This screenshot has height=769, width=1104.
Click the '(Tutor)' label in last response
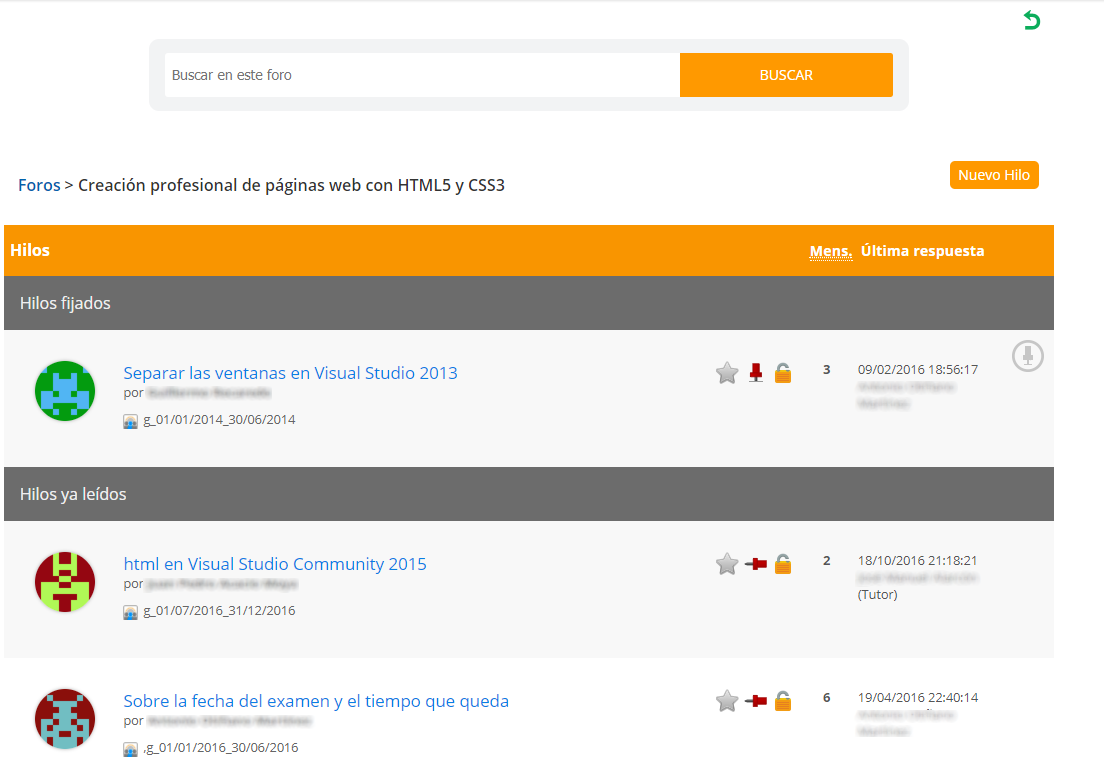tap(877, 594)
